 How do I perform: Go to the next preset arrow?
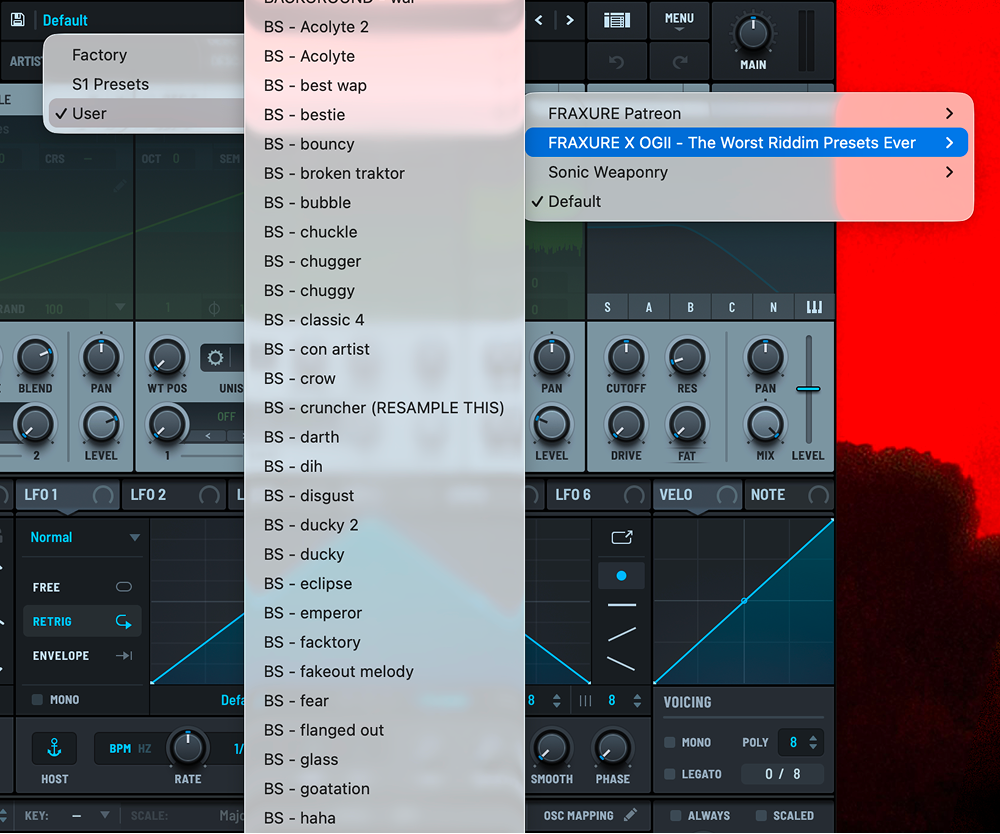coord(570,20)
